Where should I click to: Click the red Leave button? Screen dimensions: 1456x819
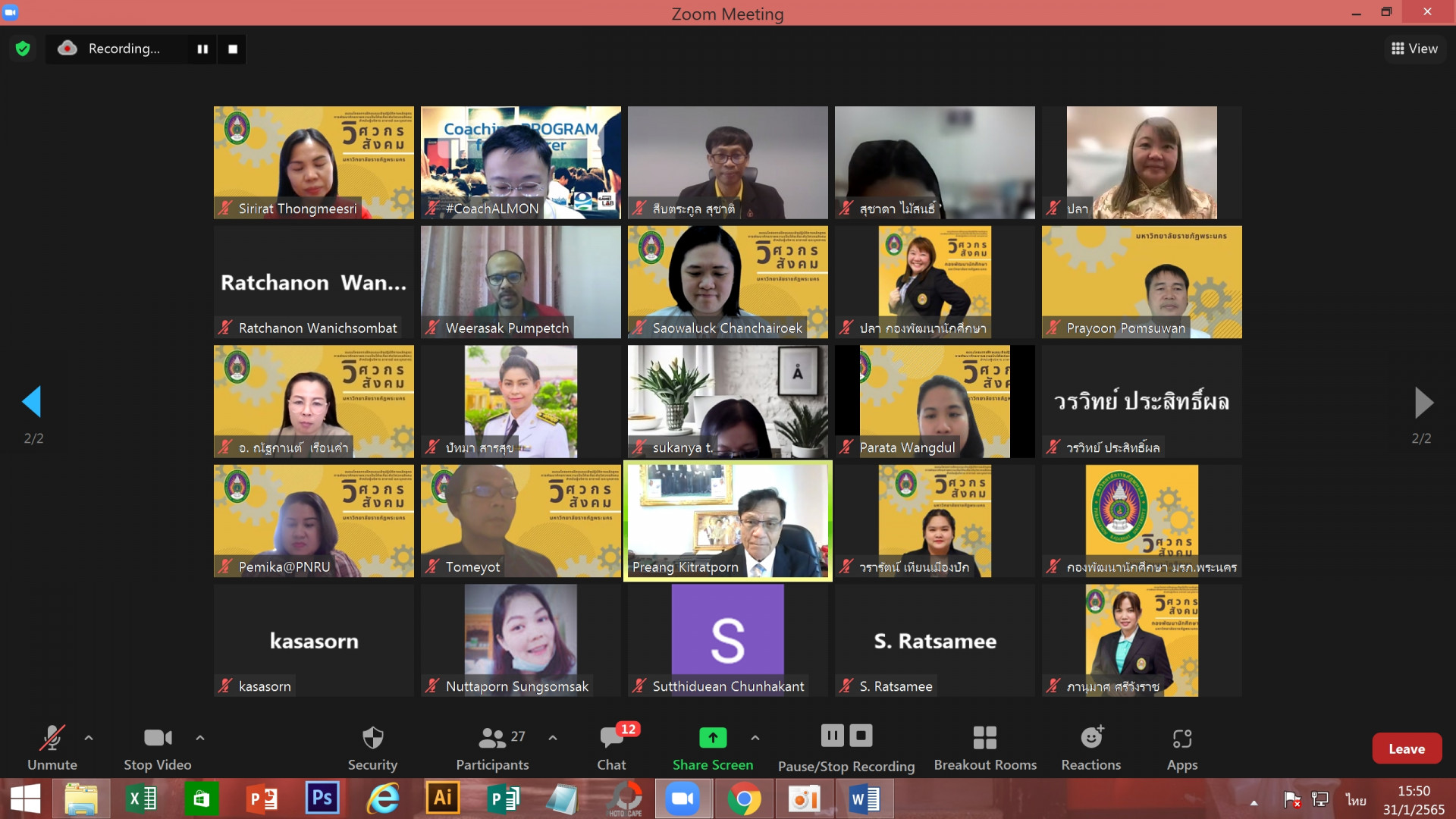click(1407, 748)
